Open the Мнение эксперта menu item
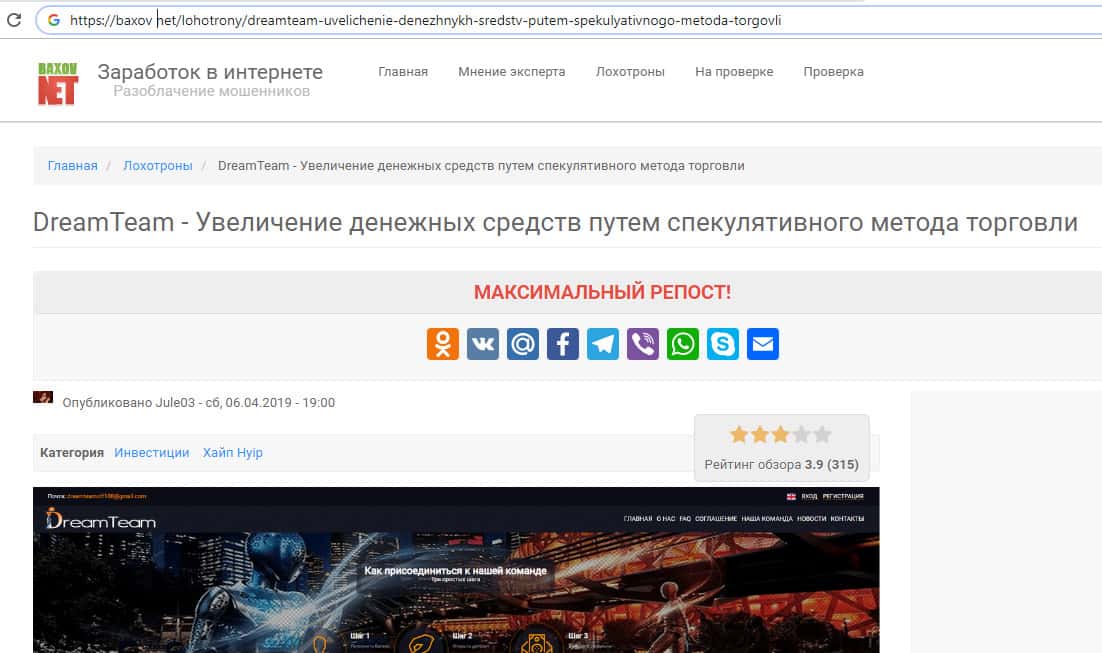1102x653 pixels. 512,72
